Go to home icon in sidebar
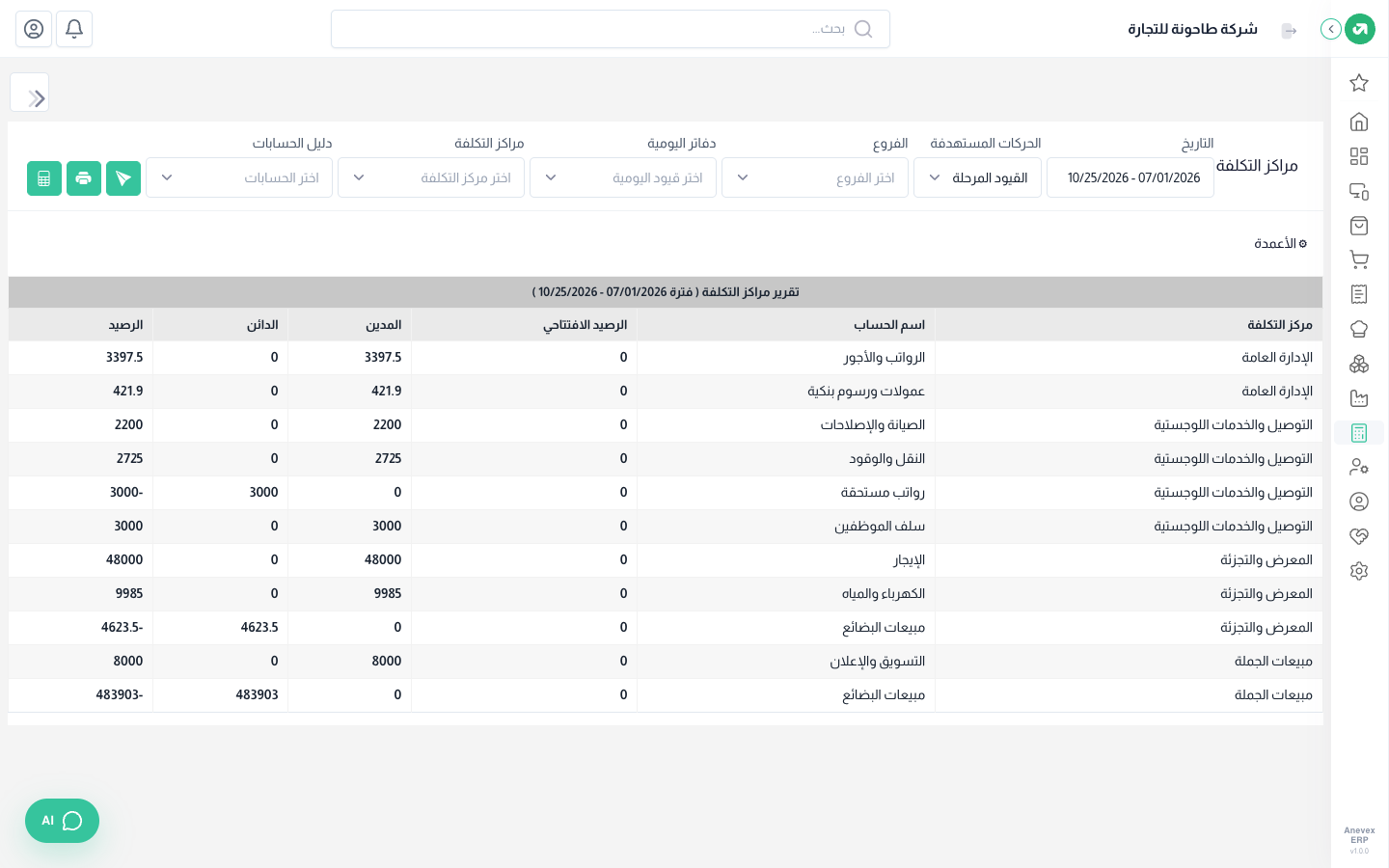Screen dimensions: 1389x868 pyautogui.click(x=1359, y=122)
